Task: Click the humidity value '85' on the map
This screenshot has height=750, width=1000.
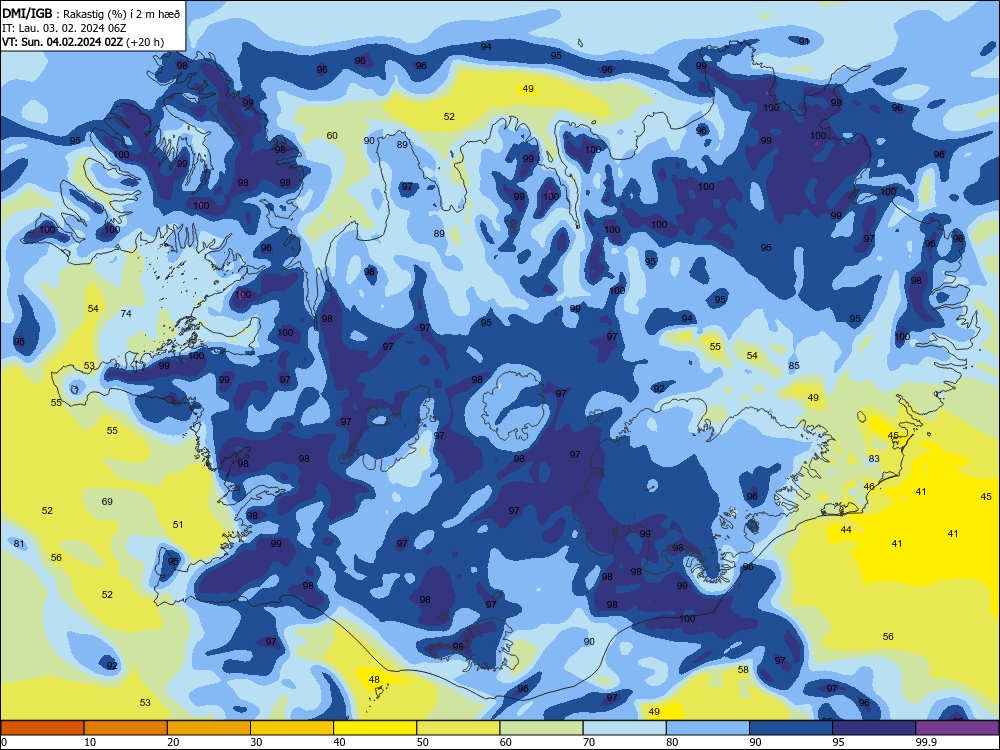Action: point(794,365)
